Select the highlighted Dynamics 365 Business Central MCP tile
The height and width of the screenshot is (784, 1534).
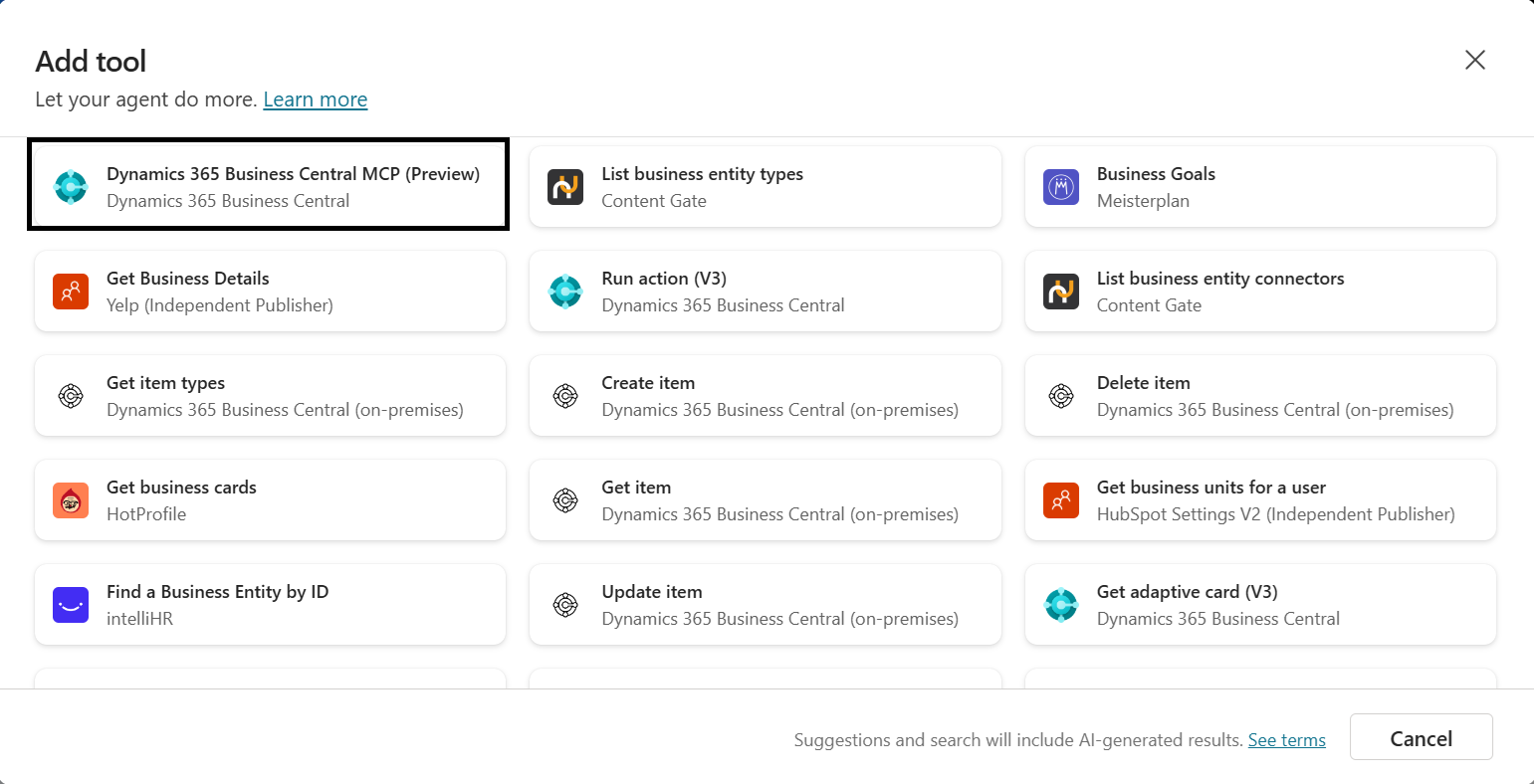(269, 186)
